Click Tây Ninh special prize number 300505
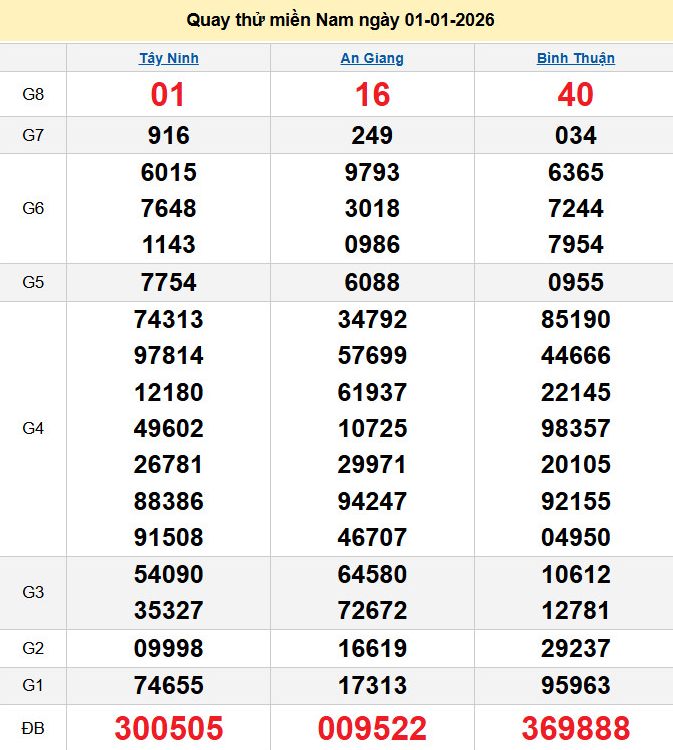This screenshot has height=750, width=673. point(168,728)
